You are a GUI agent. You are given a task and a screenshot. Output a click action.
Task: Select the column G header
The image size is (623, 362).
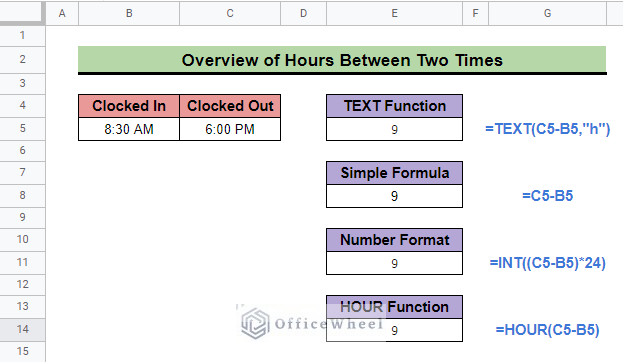pyautogui.click(x=548, y=13)
